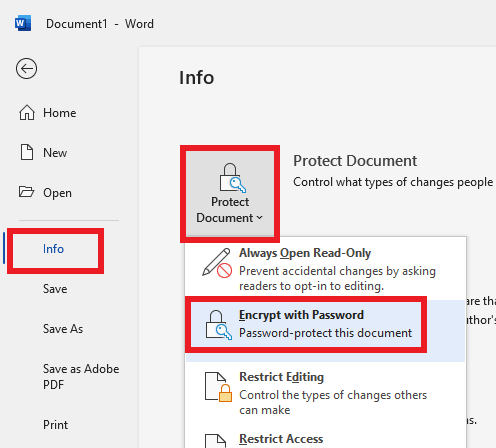Click the Home house icon
496x448 pixels.
pos(27,113)
